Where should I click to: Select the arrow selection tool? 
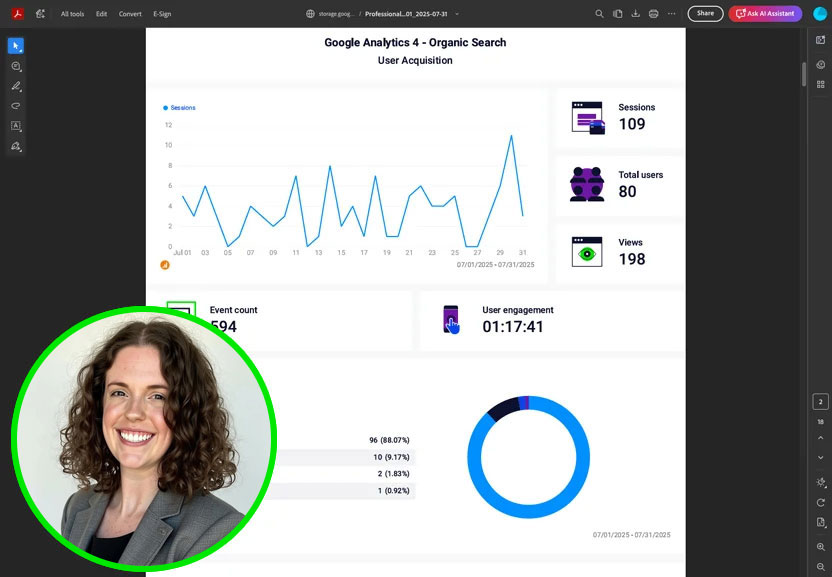(x=16, y=46)
